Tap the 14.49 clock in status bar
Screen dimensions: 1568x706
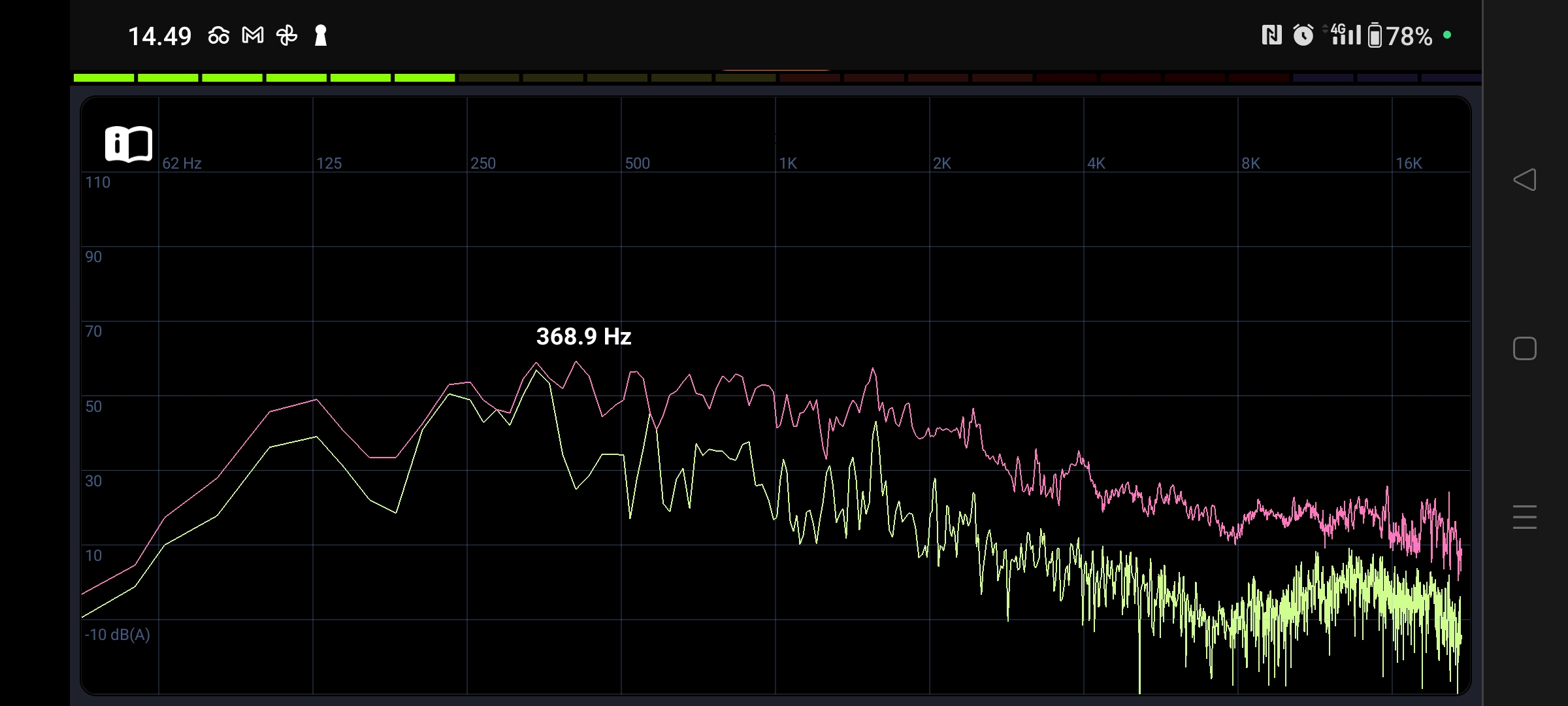[x=159, y=36]
